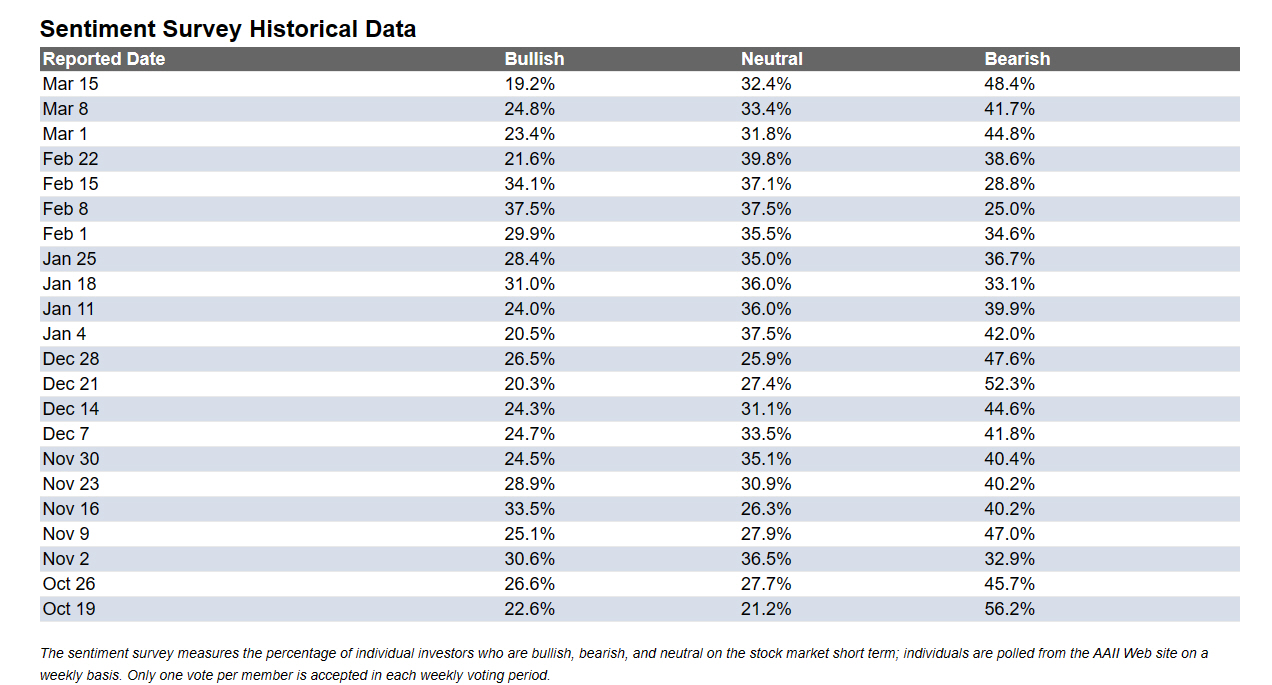Select the Mar 15 date cell
The height and width of the screenshot is (685, 1272).
tap(70, 84)
